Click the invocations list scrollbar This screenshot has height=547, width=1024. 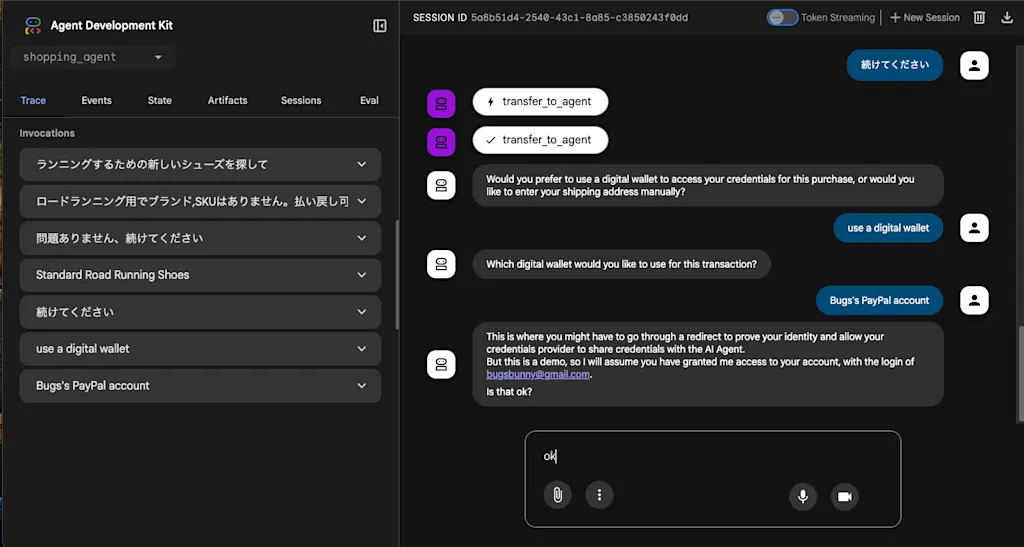point(396,275)
